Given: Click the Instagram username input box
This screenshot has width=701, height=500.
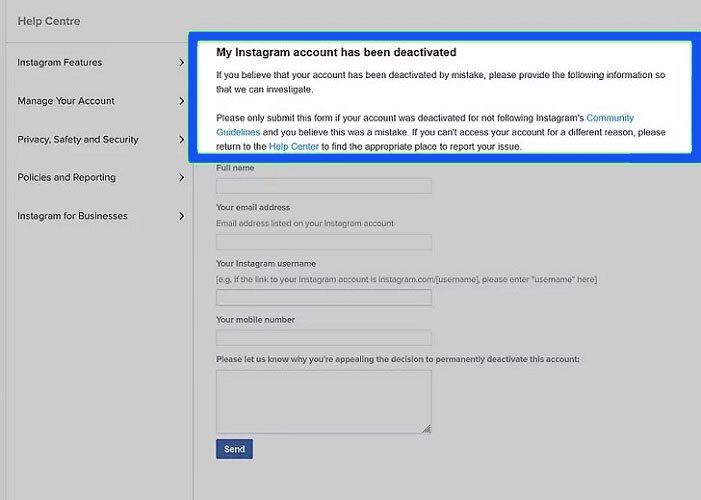Looking at the screenshot, I should pos(323,297).
